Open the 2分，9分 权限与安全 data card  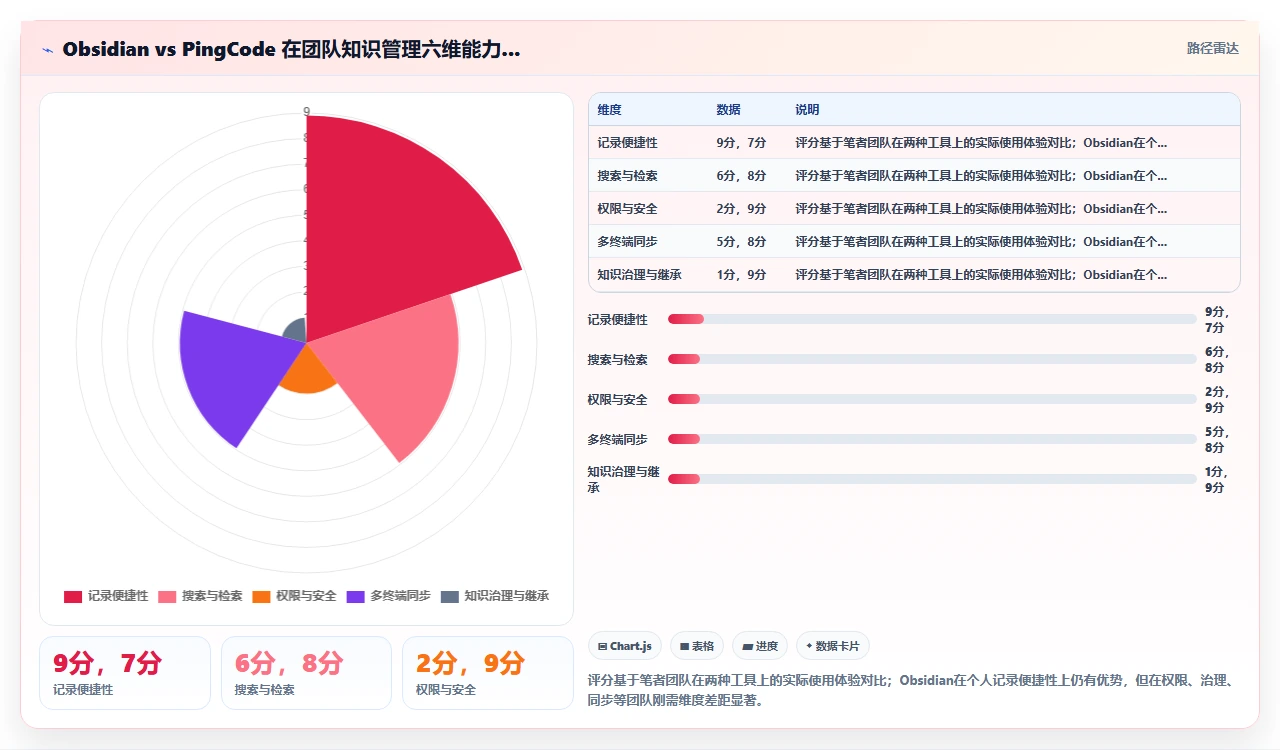pyautogui.click(x=488, y=673)
